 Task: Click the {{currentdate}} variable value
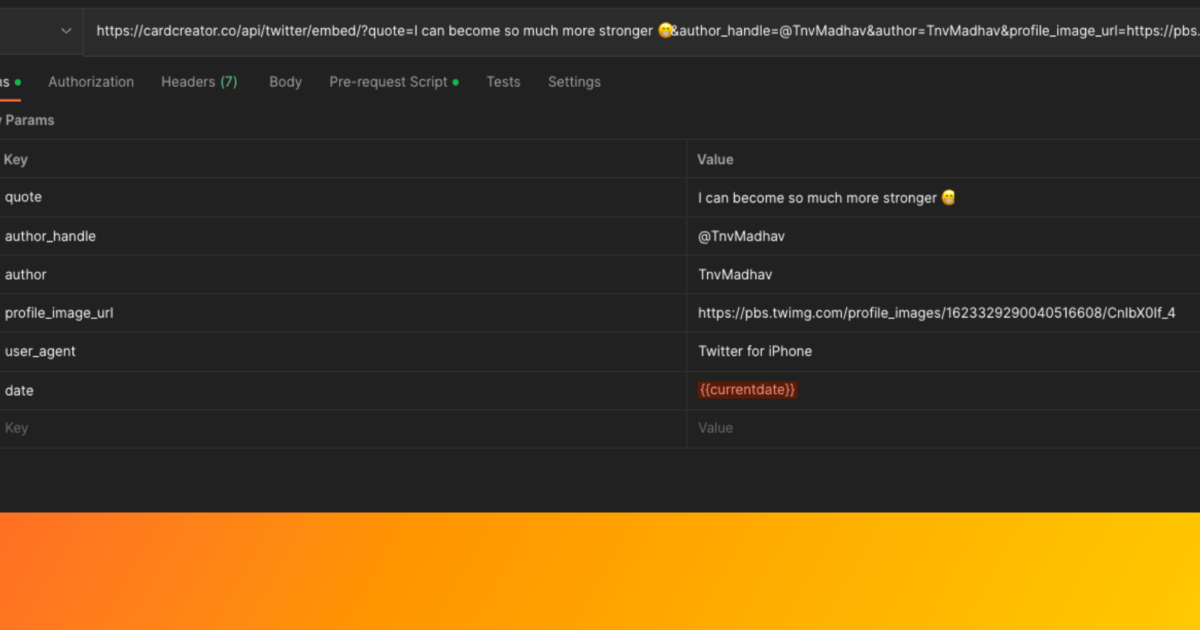tap(747, 390)
